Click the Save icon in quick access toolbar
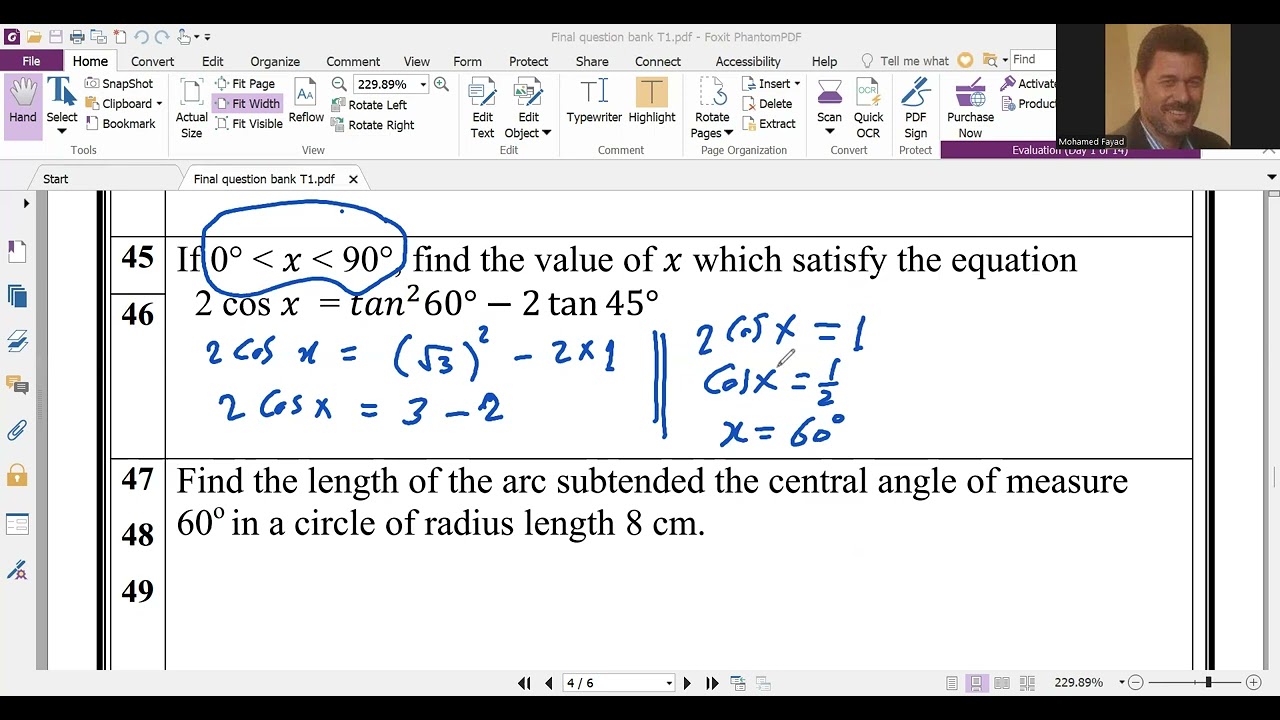The height and width of the screenshot is (720, 1280). 56,37
